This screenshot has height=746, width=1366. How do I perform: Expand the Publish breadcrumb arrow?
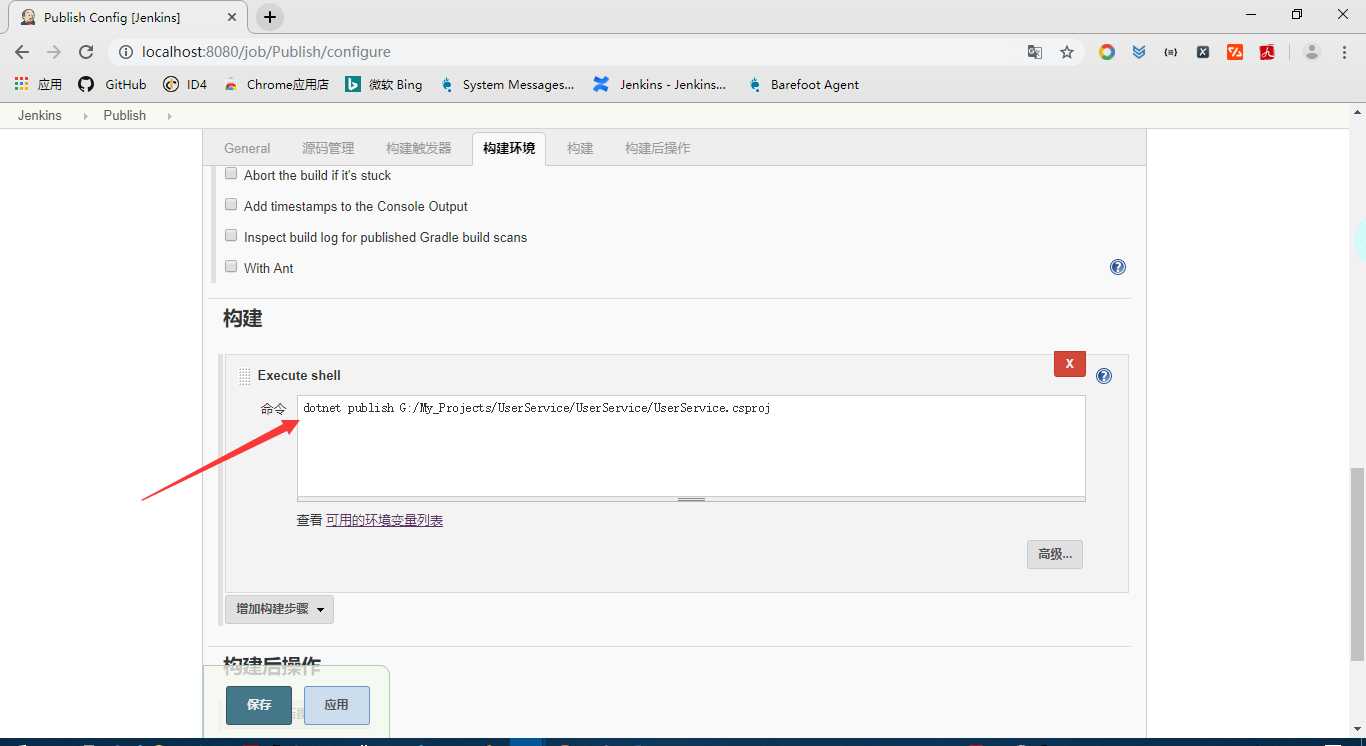click(168, 116)
